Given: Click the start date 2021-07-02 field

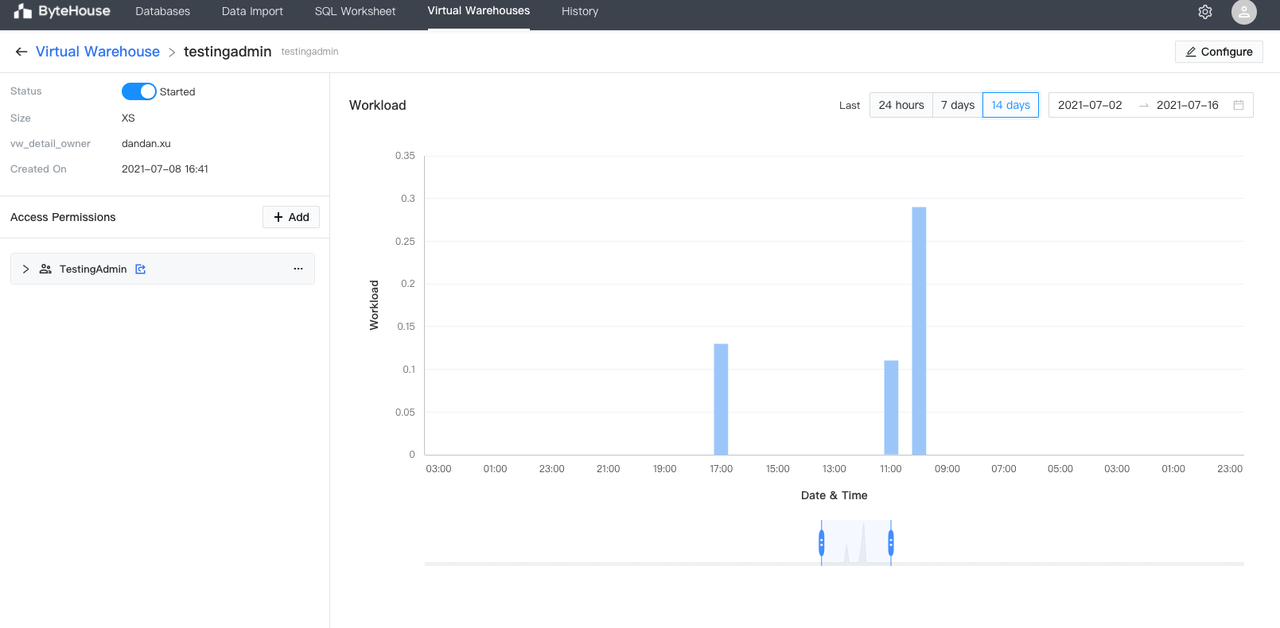Looking at the screenshot, I should [x=1090, y=105].
